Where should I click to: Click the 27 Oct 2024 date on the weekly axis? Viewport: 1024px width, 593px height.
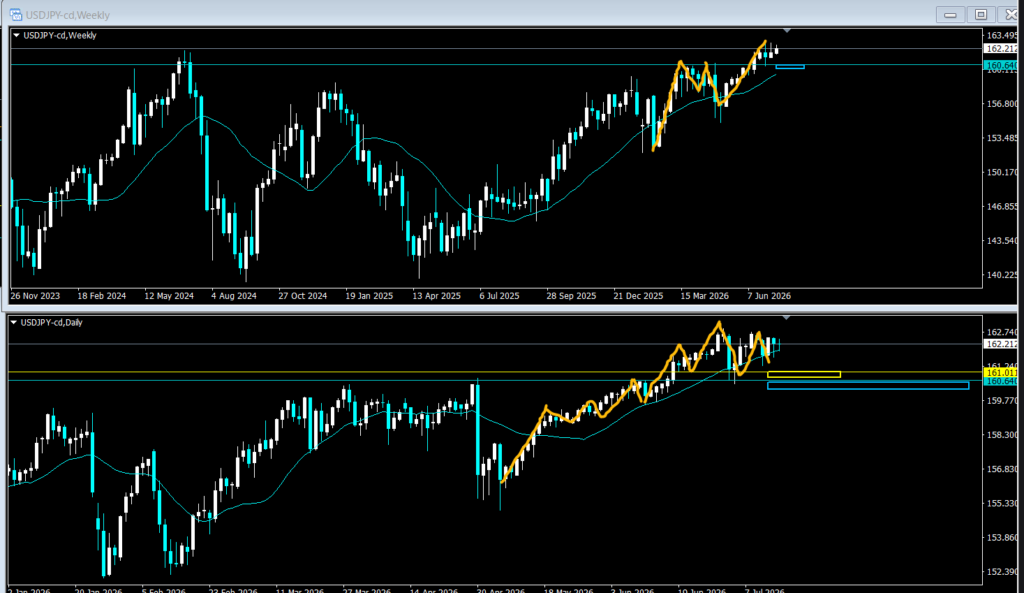click(x=302, y=296)
